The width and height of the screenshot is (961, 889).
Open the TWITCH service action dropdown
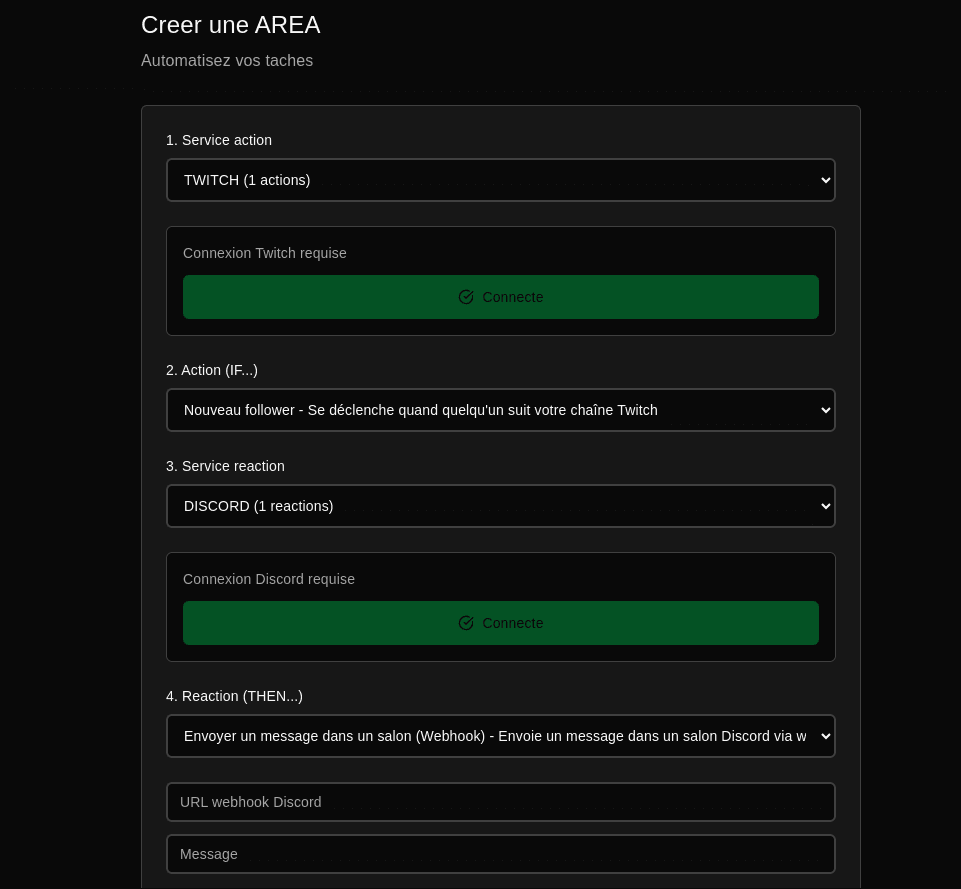point(500,180)
